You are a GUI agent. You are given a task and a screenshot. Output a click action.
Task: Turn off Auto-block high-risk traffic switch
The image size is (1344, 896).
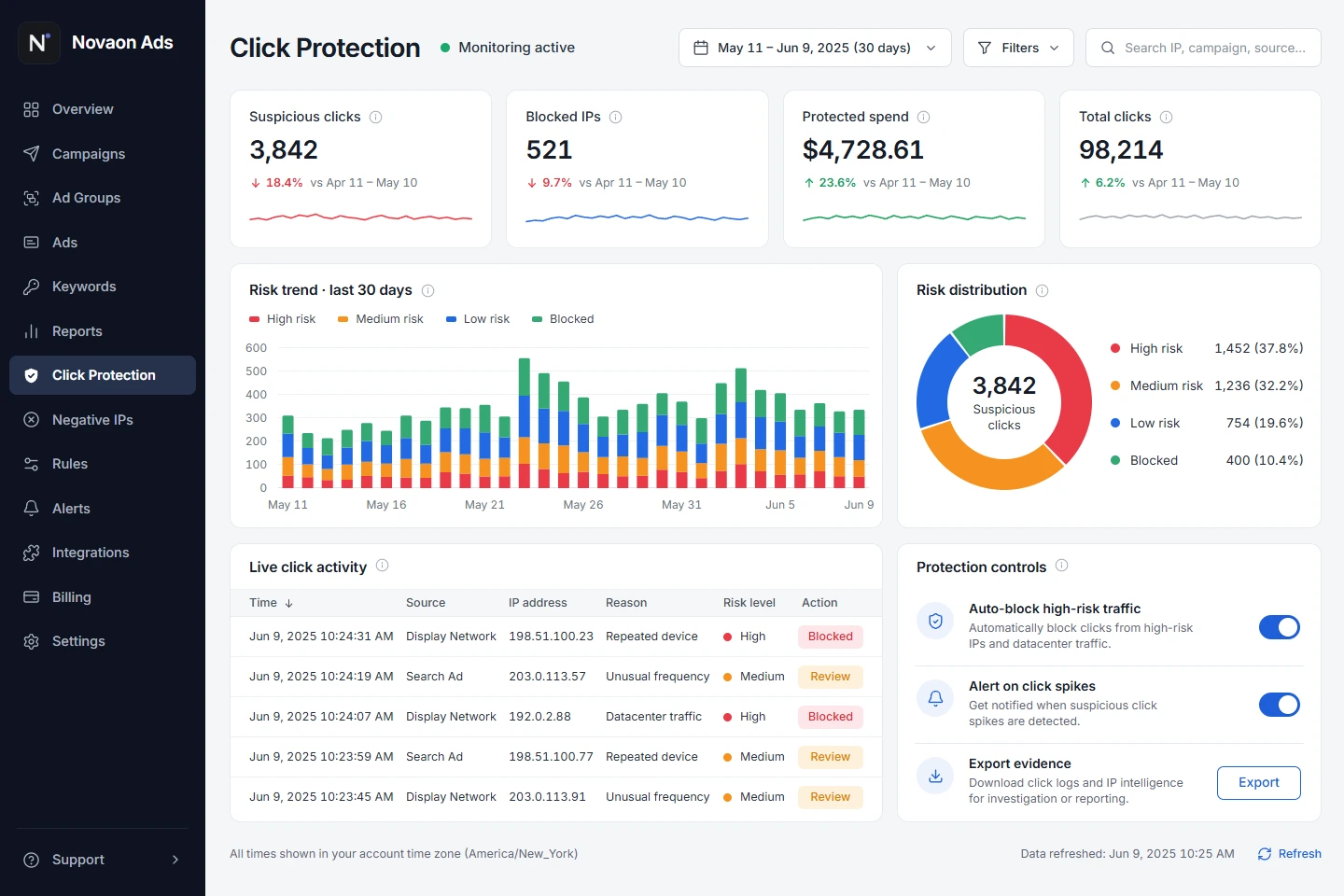1279,627
